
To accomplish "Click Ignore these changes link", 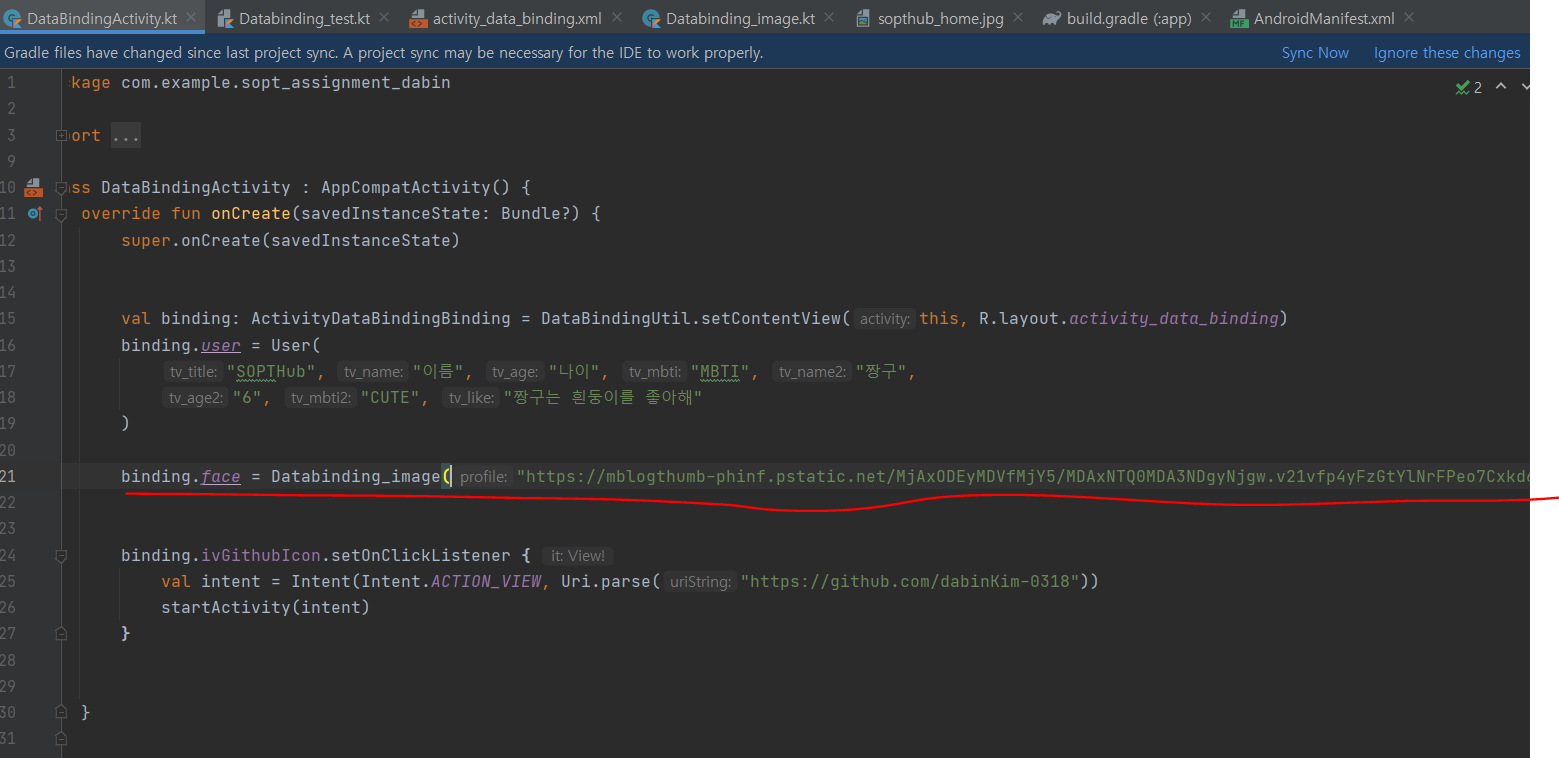I will point(1447,53).
